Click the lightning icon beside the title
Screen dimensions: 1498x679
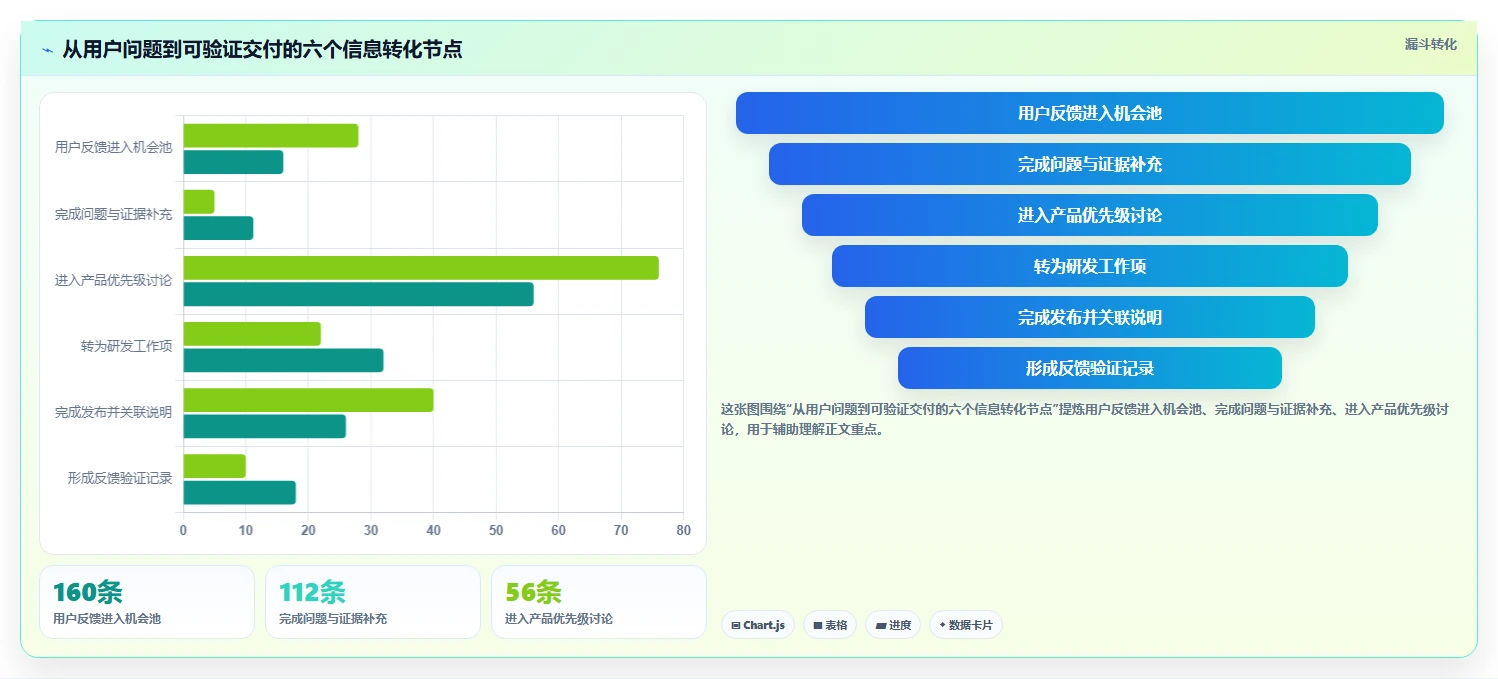coord(47,50)
